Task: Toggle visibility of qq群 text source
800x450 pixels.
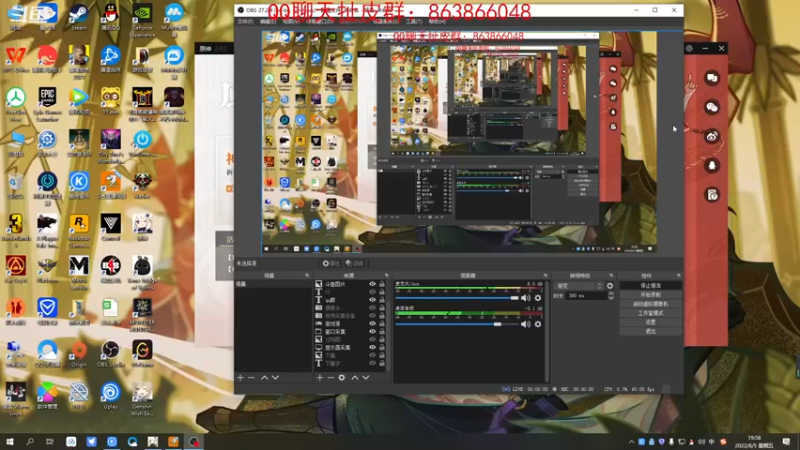Action: (372, 300)
